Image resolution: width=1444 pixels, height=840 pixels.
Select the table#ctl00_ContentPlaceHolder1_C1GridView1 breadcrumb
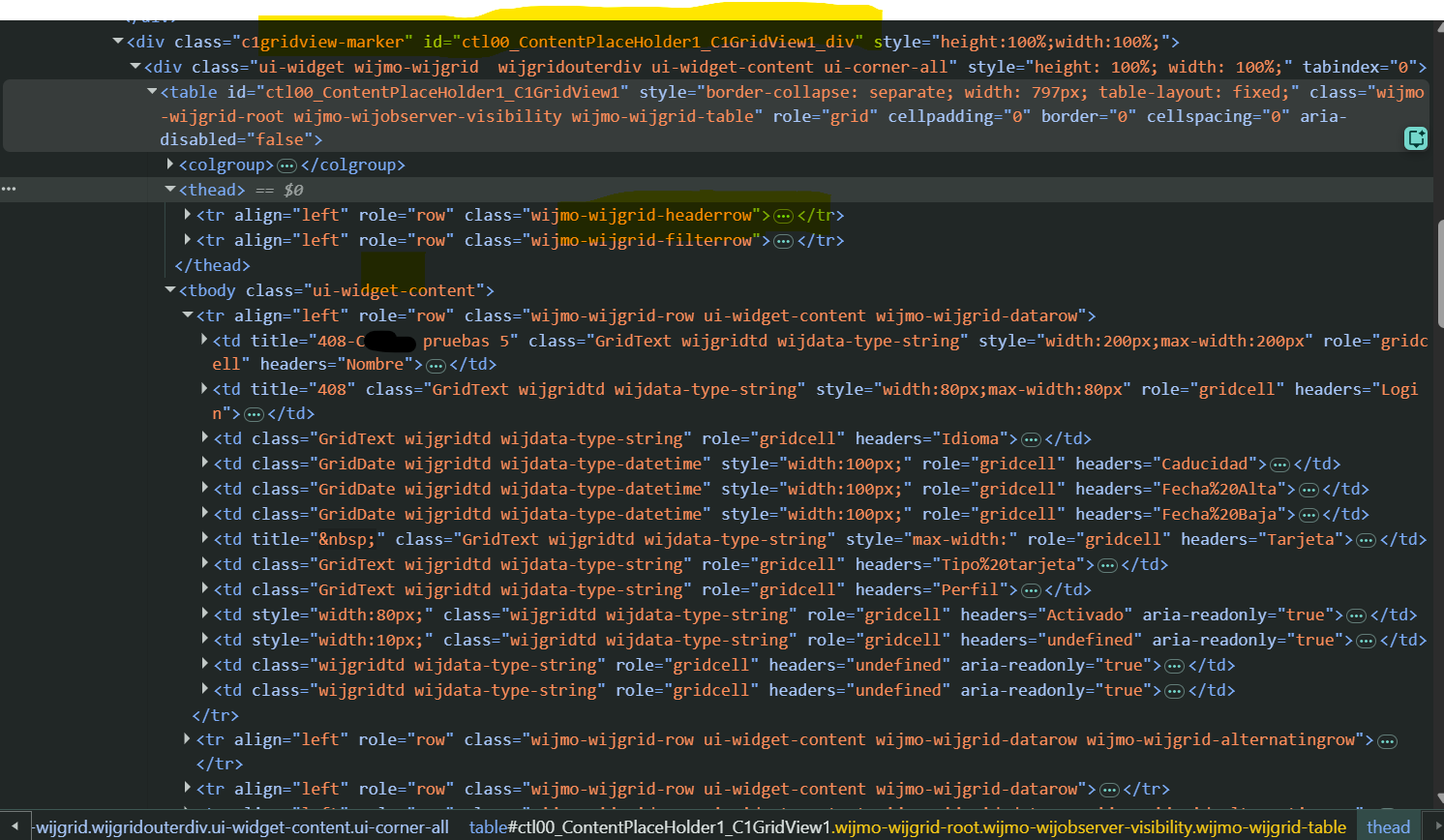click(908, 827)
